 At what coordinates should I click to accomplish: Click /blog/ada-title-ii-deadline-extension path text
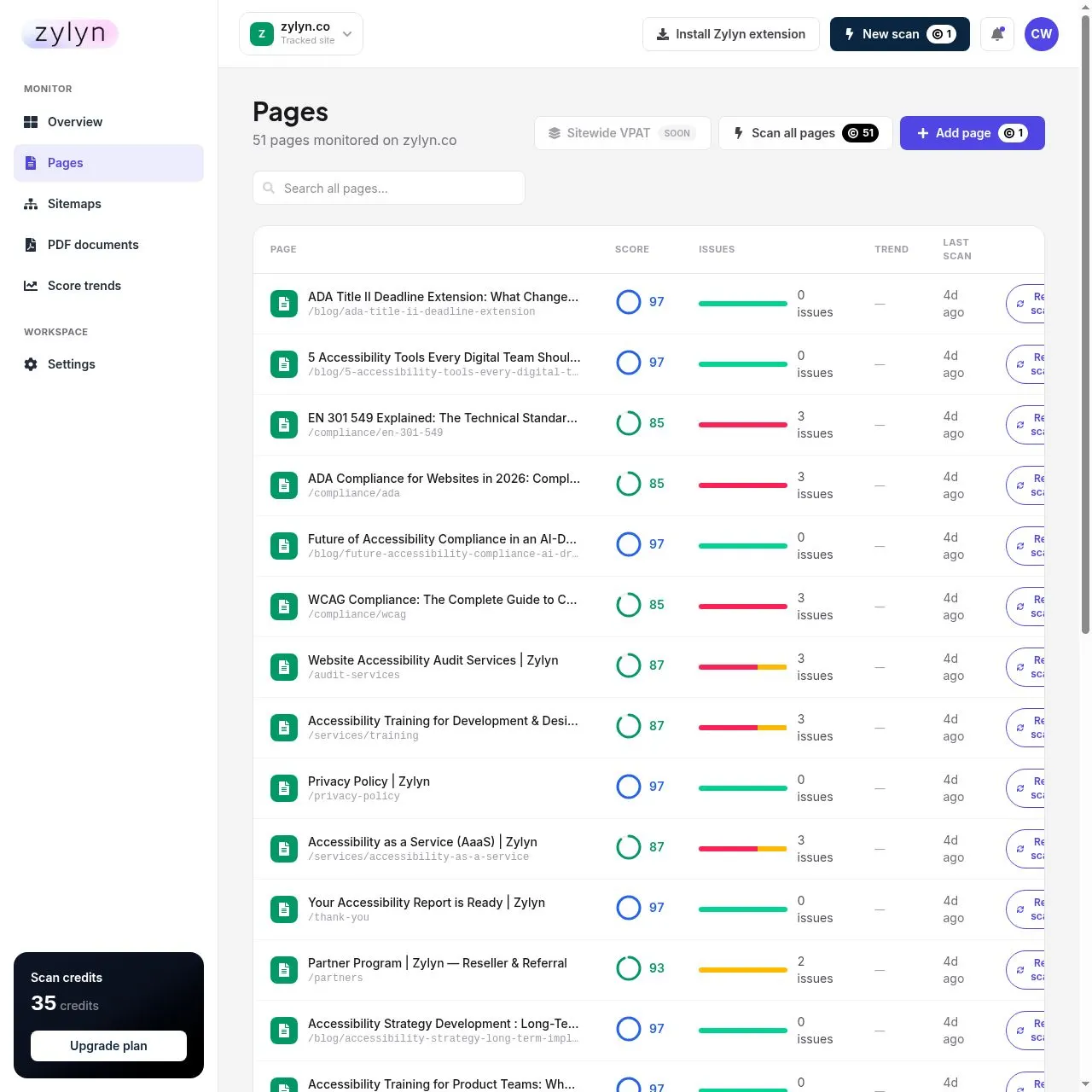(x=421, y=312)
